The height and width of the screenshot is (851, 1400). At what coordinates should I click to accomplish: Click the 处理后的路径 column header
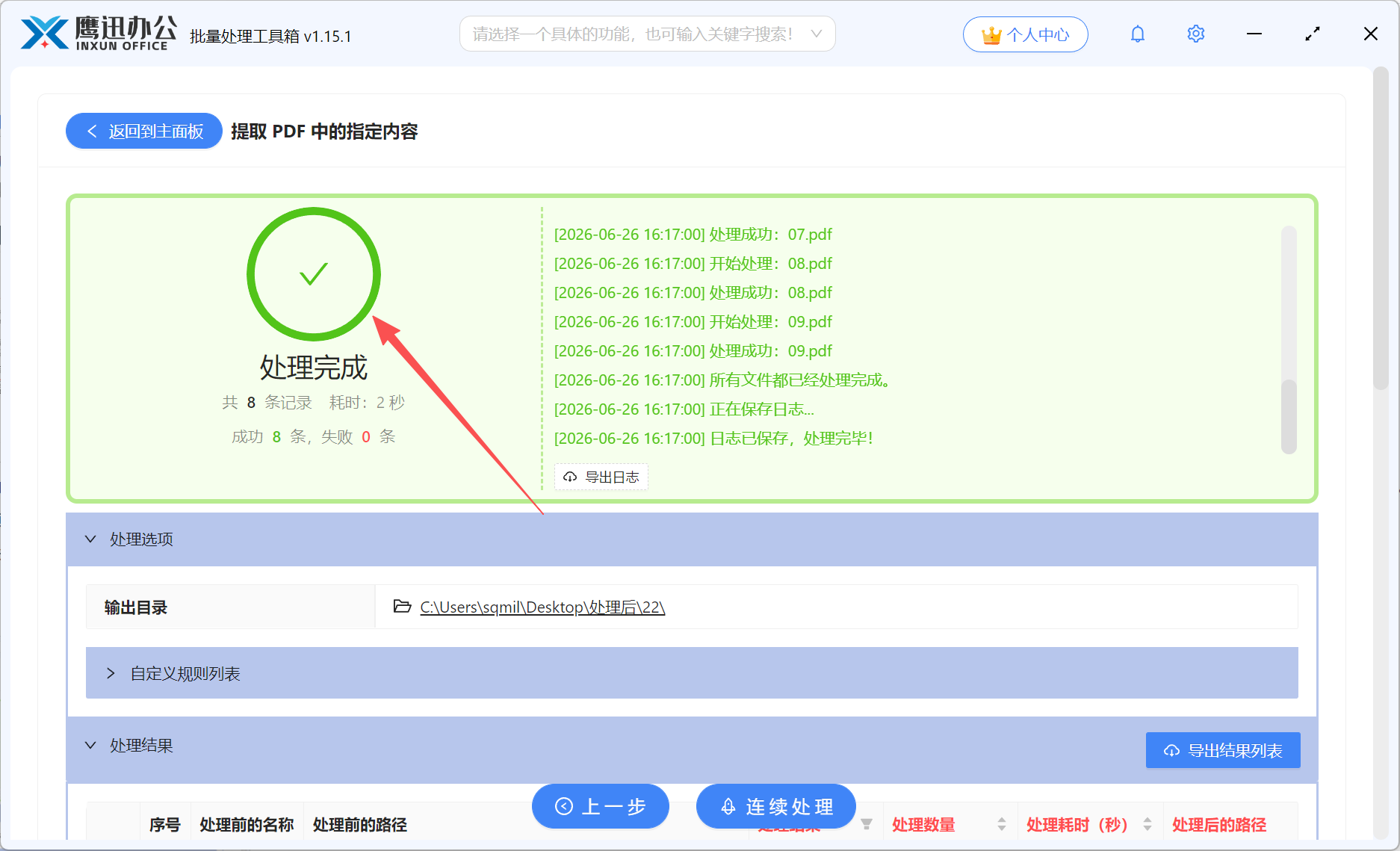pos(1219,825)
